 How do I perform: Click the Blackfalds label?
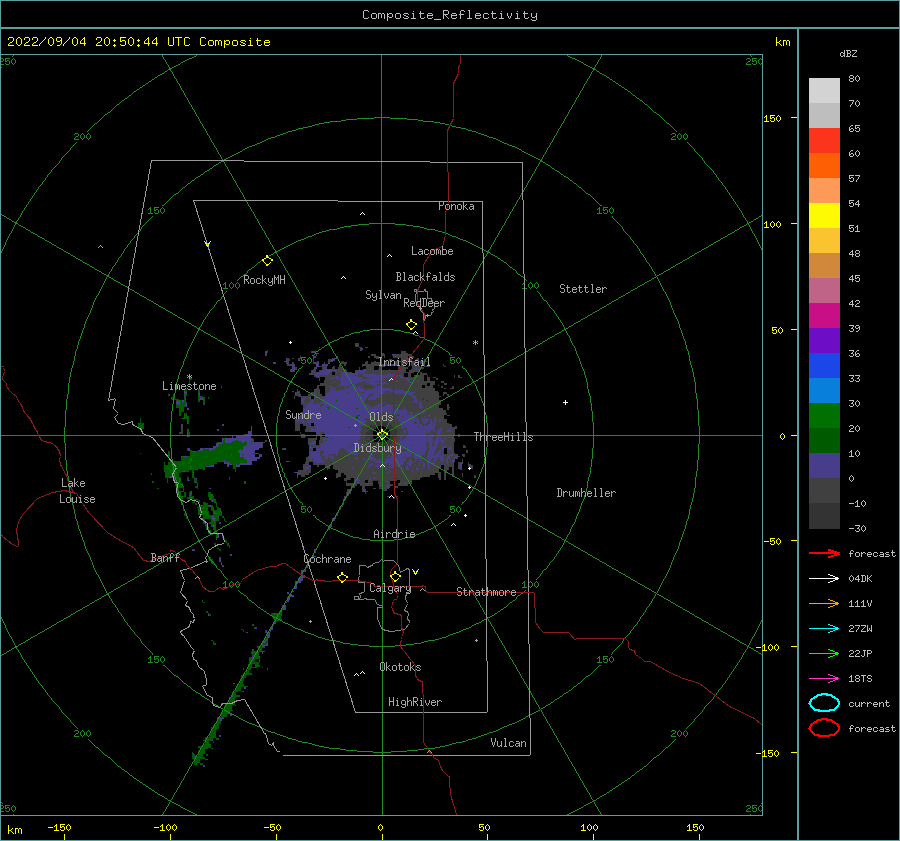click(425, 277)
